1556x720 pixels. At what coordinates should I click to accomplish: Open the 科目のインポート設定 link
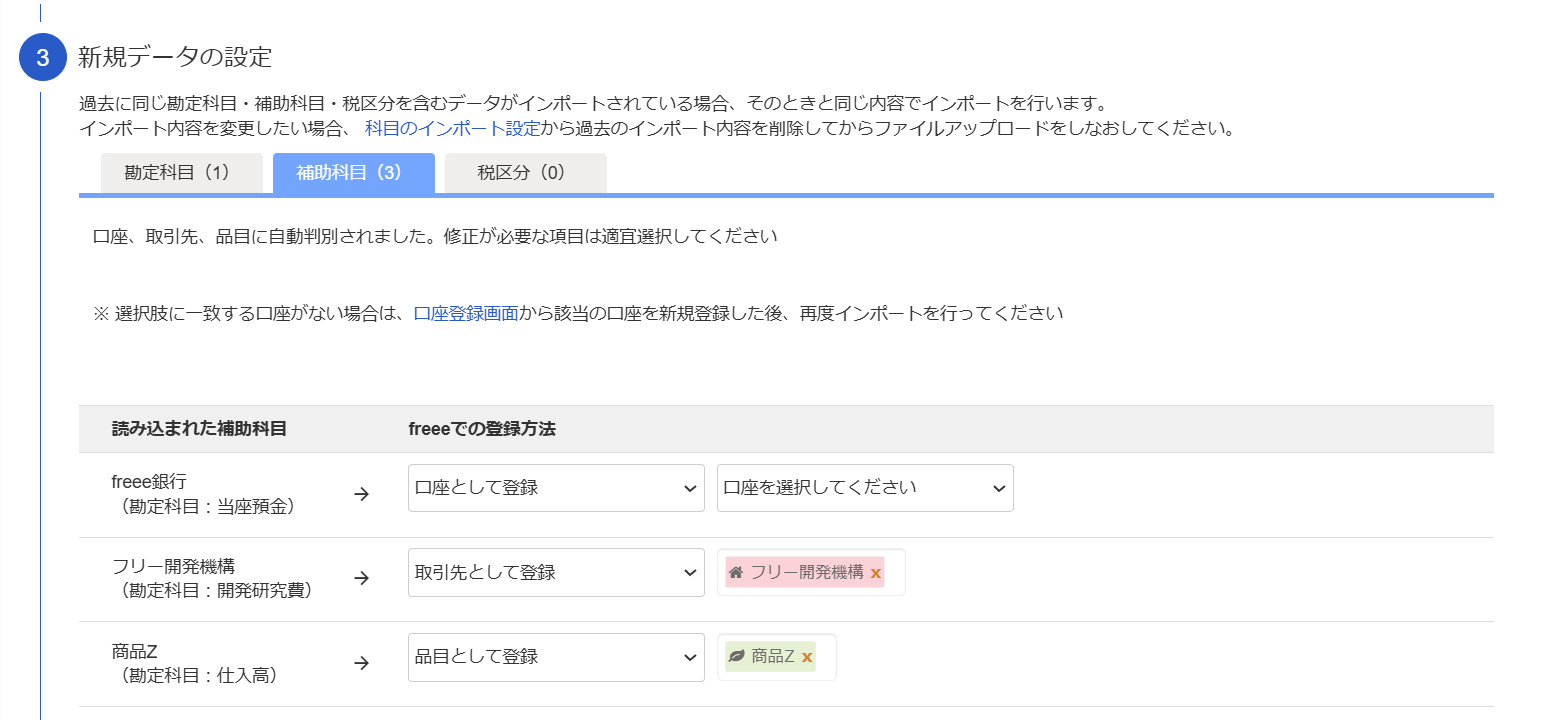pos(453,128)
